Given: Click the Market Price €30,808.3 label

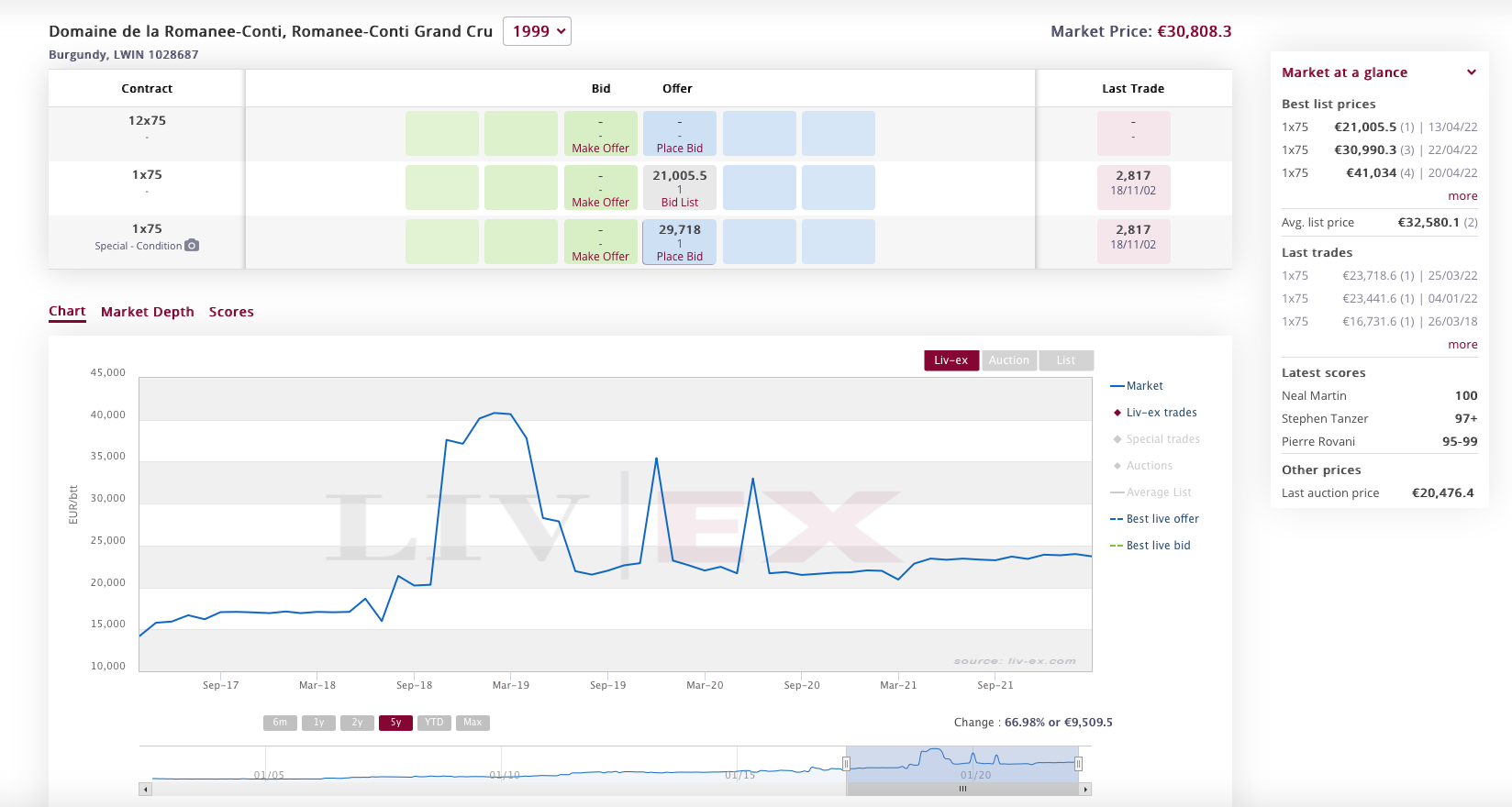Looking at the screenshot, I should click(x=1141, y=31).
